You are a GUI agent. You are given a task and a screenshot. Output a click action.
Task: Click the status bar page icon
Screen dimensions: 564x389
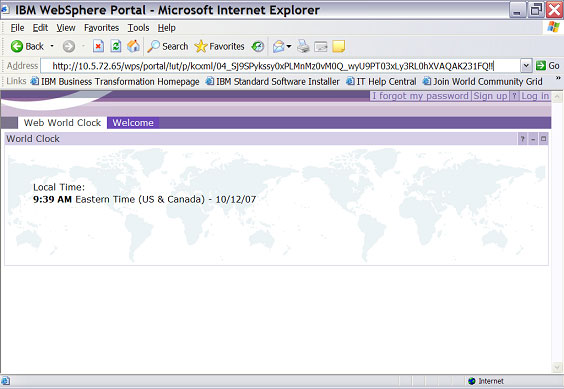6,381
